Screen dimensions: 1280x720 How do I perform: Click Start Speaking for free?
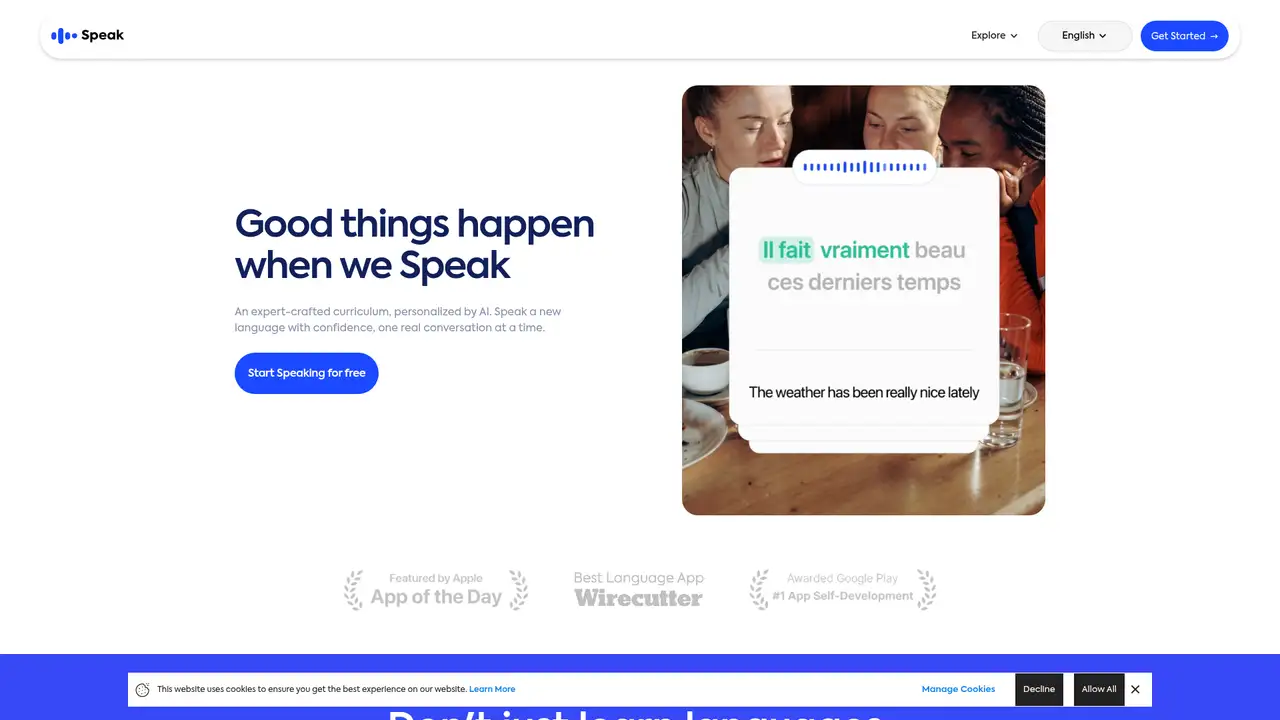(307, 373)
